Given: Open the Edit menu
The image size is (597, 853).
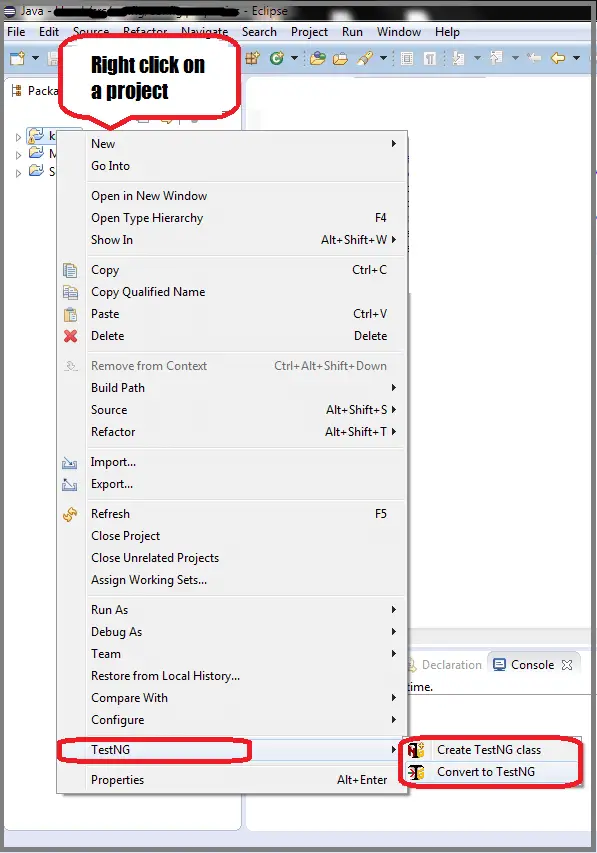Looking at the screenshot, I should click(48, 32).
